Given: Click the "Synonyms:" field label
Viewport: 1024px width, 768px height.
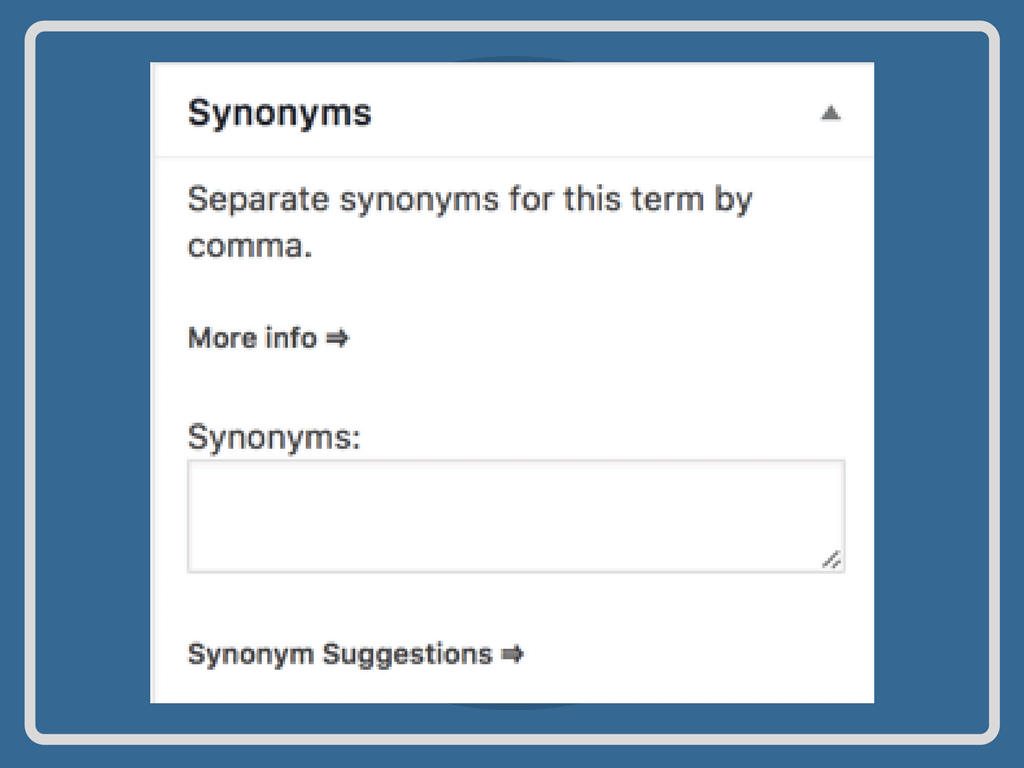Looking at the screenshot, I should (x=273, y=437).
